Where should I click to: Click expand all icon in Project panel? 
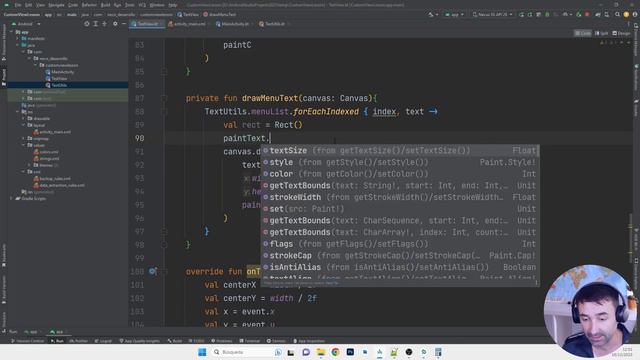(x=96, y=24)
